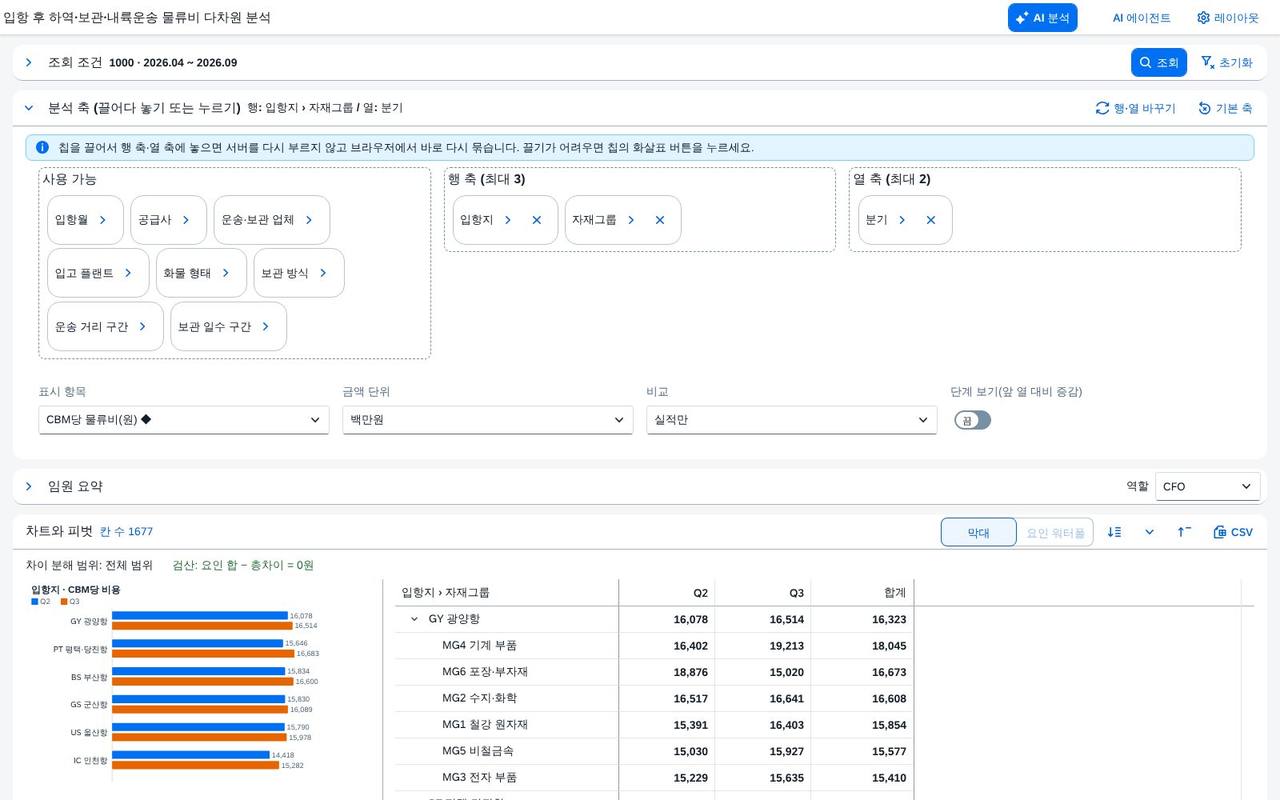Remove 자재그룹 from the row axis
Image resolution: width=1280 pixels, height=800 pixels.
point(660,220)
